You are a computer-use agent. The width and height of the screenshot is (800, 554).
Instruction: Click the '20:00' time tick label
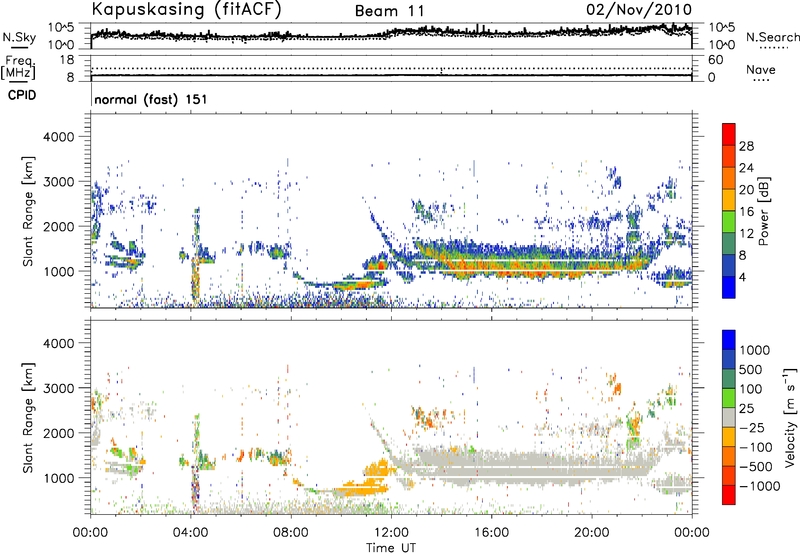click(592, 533)
